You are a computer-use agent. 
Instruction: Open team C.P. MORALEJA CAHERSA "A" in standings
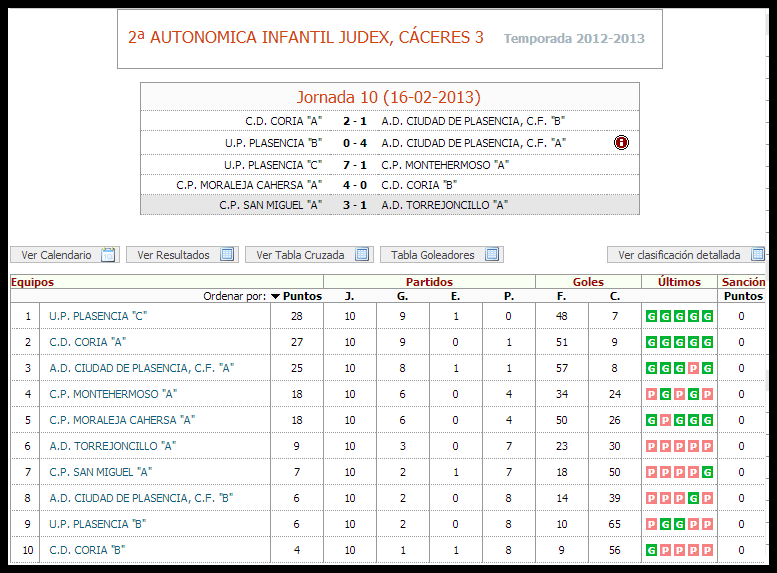pos(122,420)
